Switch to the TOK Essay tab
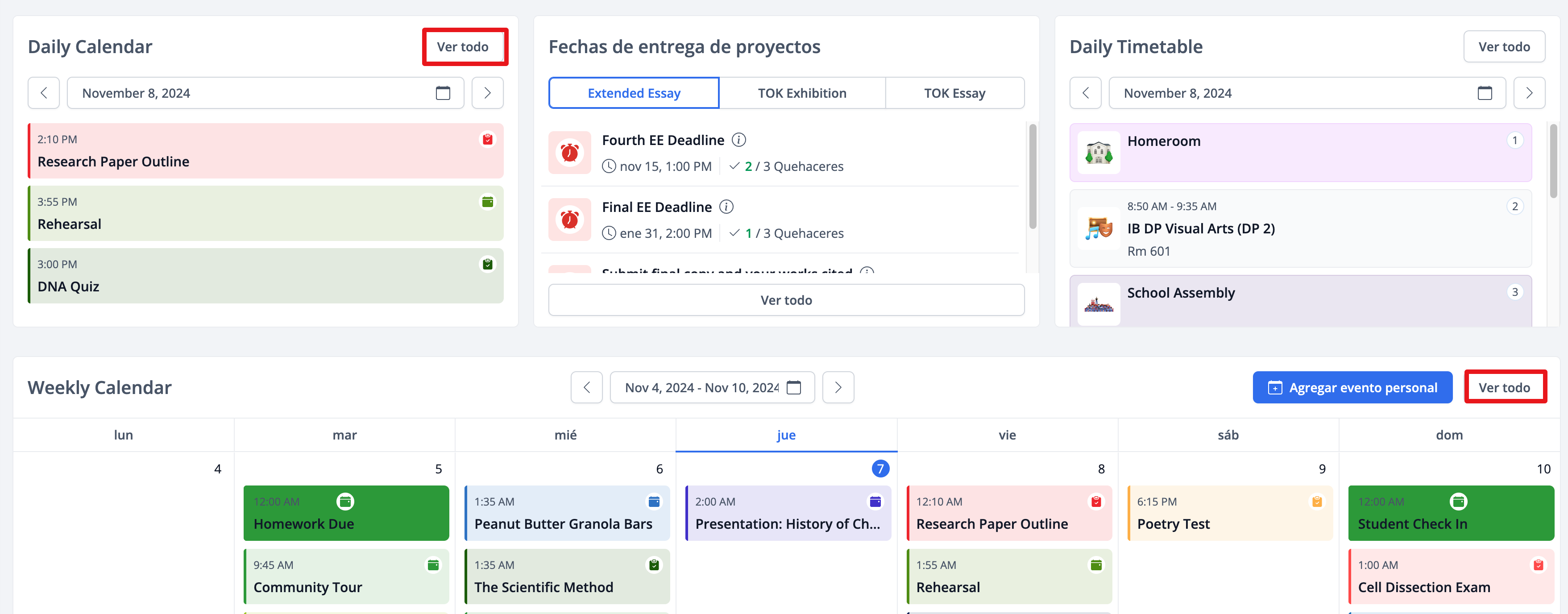This screenshot has width=1568, height=614. [x=954, y=93]
